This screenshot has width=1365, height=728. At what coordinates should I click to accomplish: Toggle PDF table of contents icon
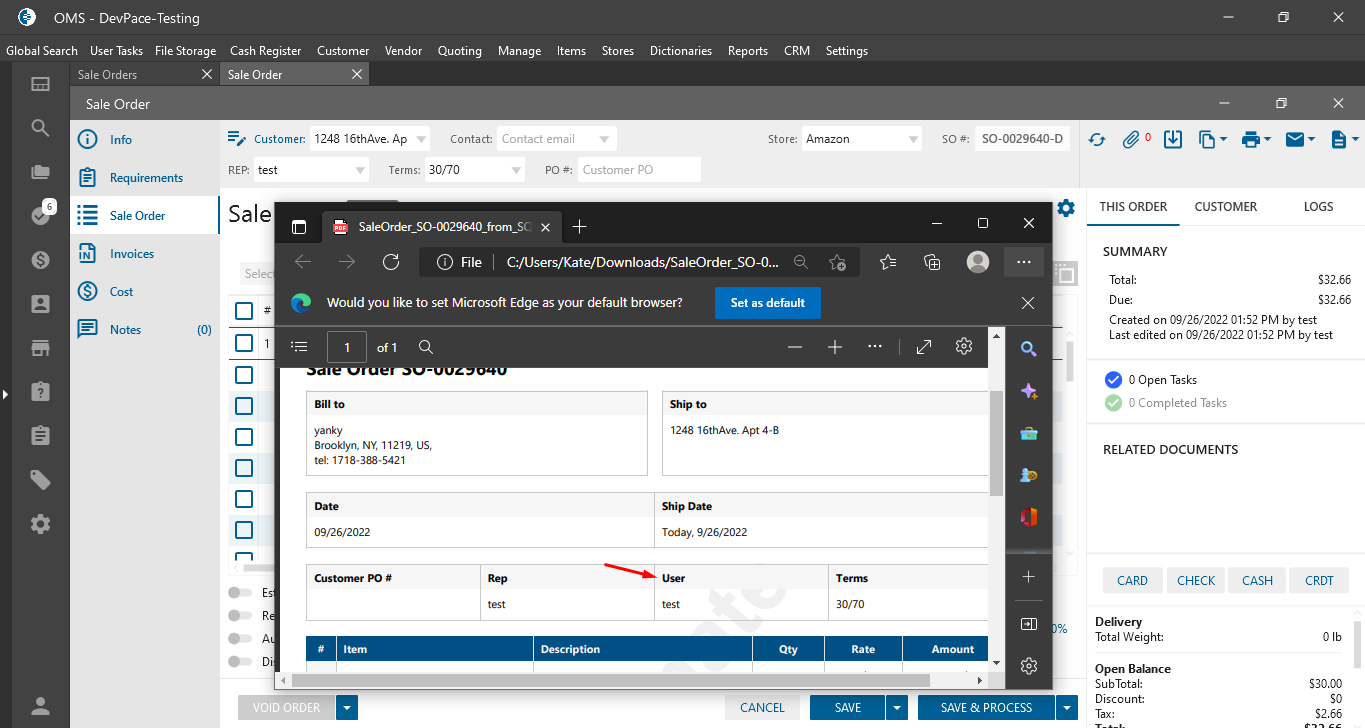click(x=299, y=347)
